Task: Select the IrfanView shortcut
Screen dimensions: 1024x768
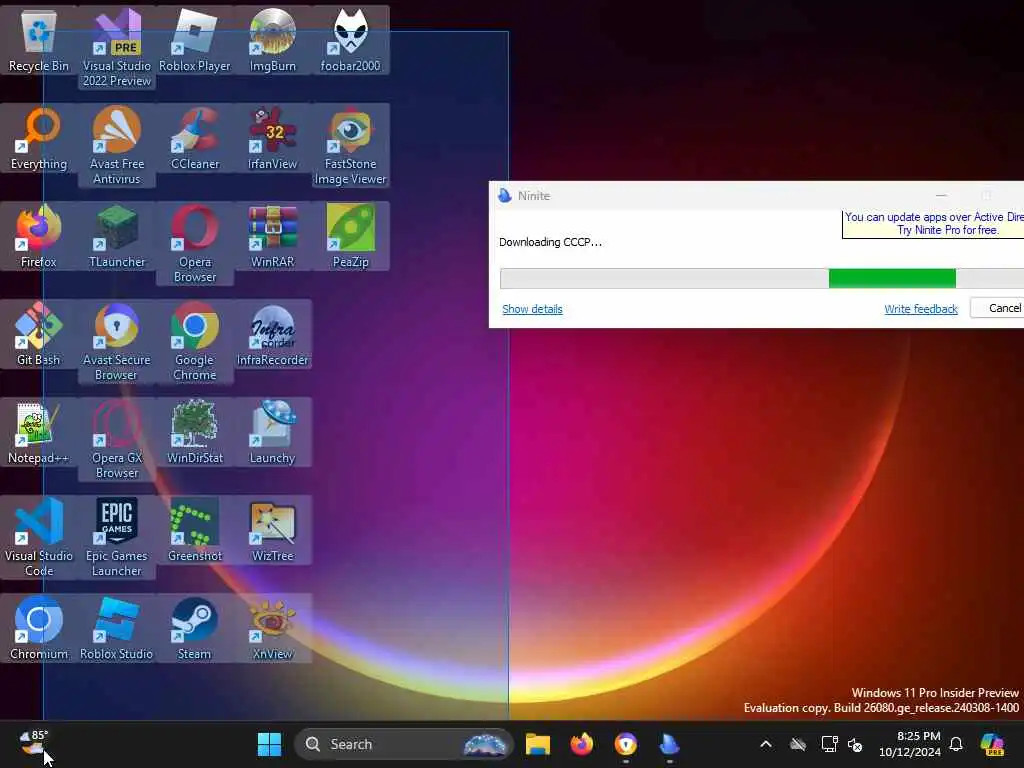Action: pyautogui.click(x=272, y=138)
